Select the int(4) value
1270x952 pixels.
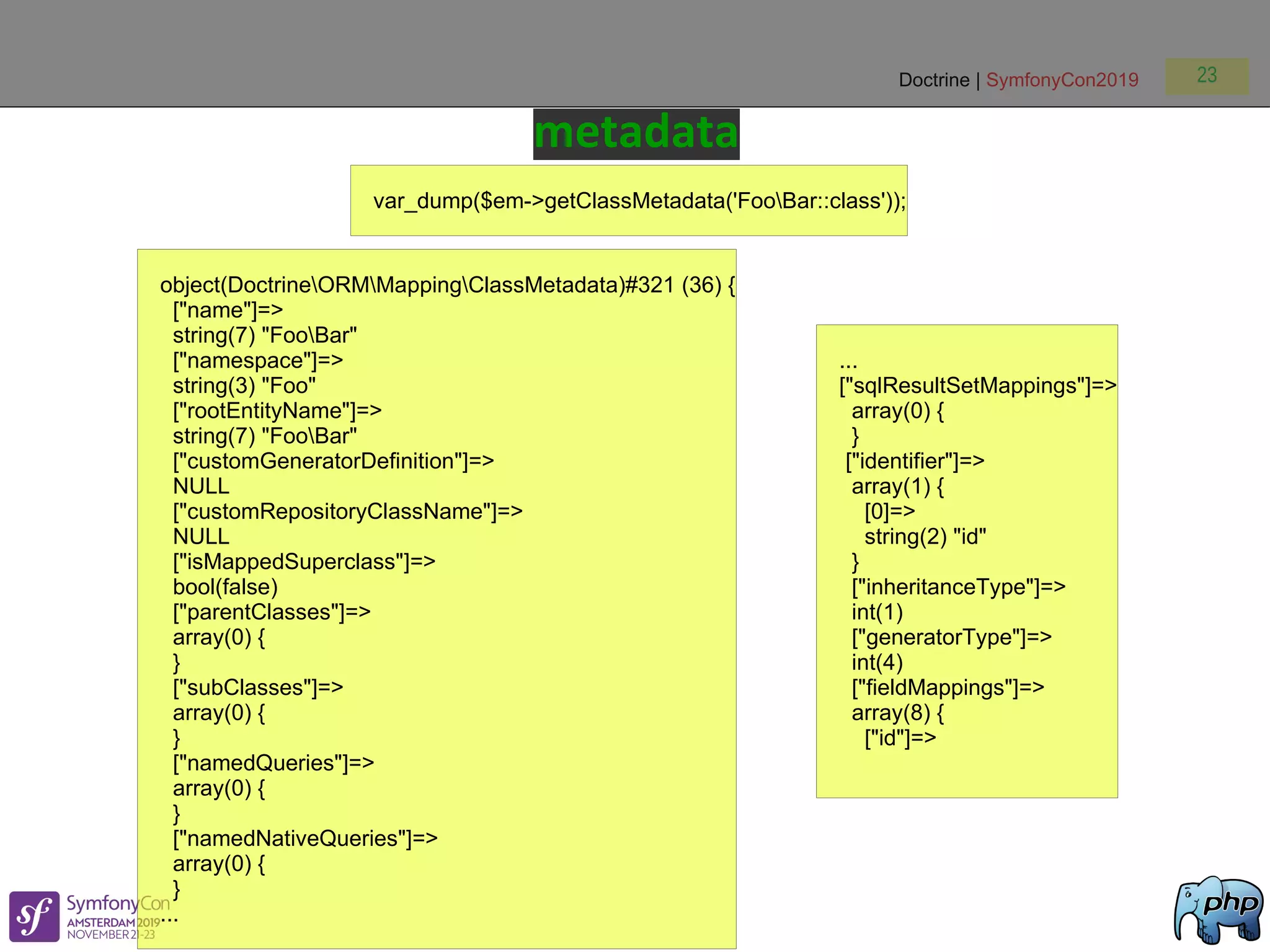(x=877, y=663)
